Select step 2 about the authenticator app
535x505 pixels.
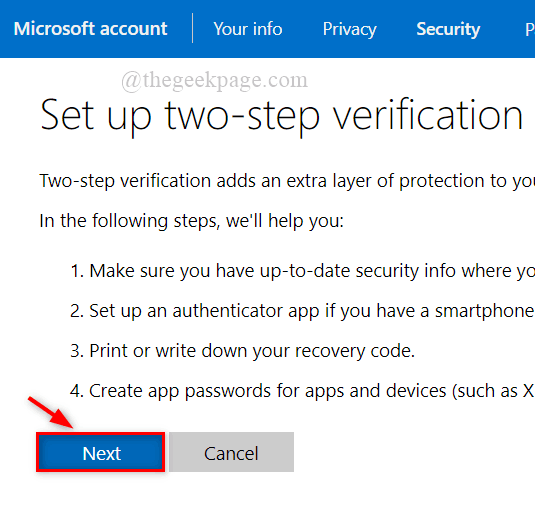[302, 311]
